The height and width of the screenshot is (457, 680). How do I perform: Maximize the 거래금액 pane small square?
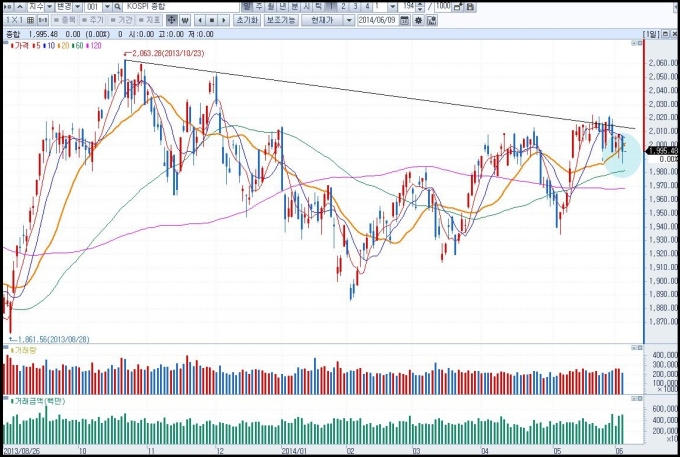point(640,398)
